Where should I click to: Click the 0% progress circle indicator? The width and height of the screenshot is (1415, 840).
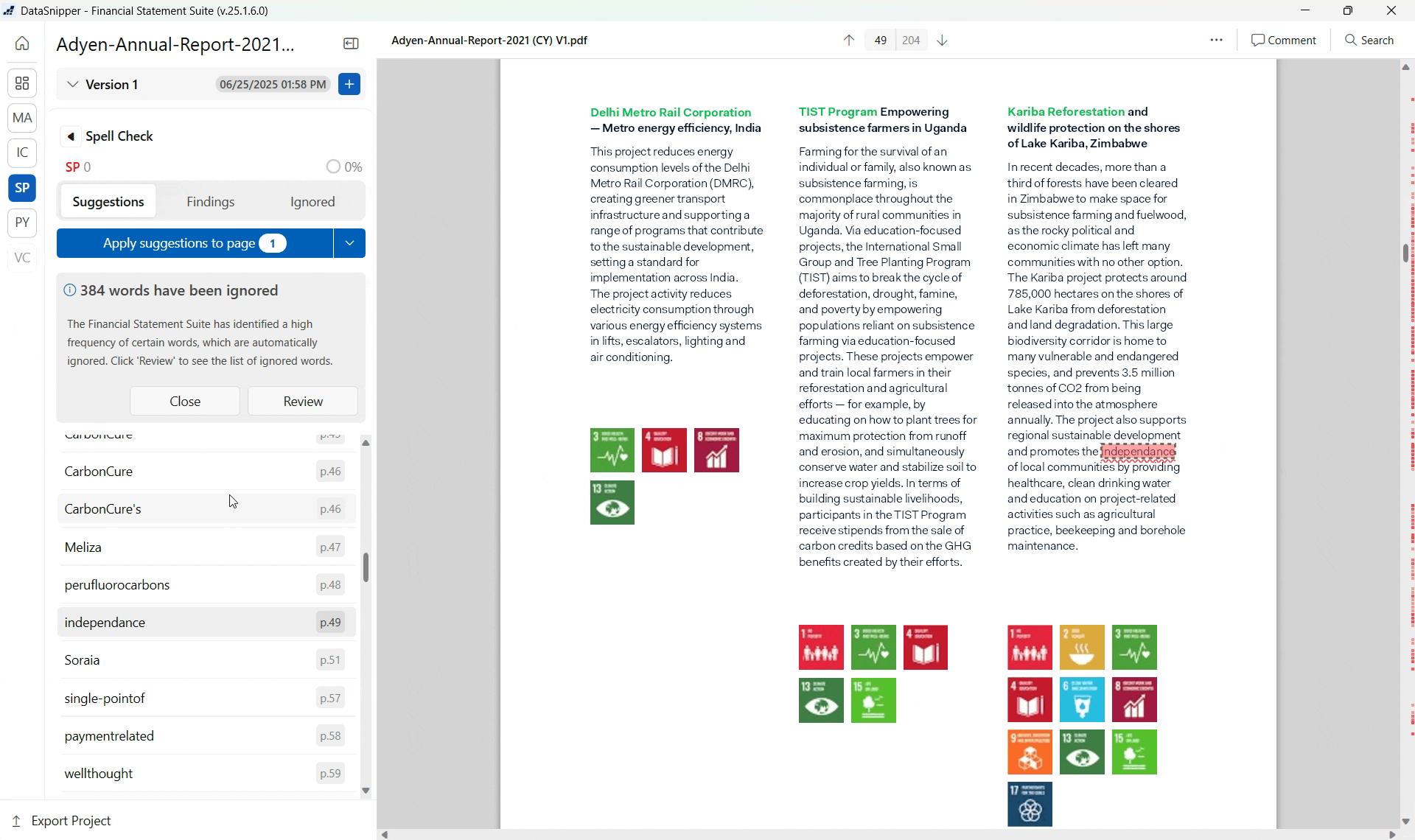point(333,167)
